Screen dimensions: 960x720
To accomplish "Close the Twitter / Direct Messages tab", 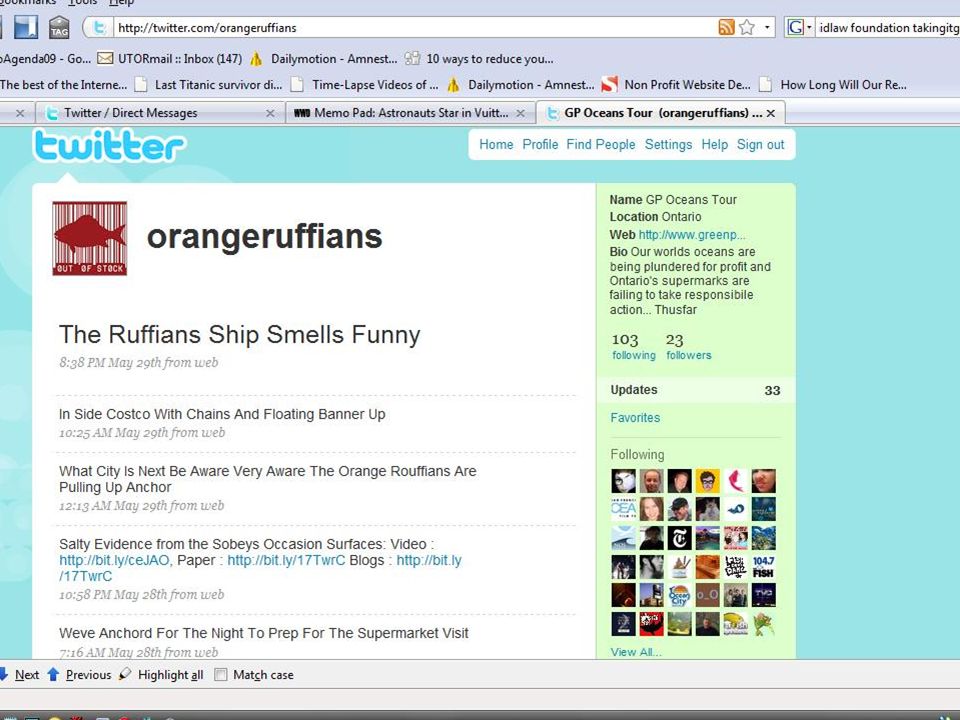I will coord(270,113).
